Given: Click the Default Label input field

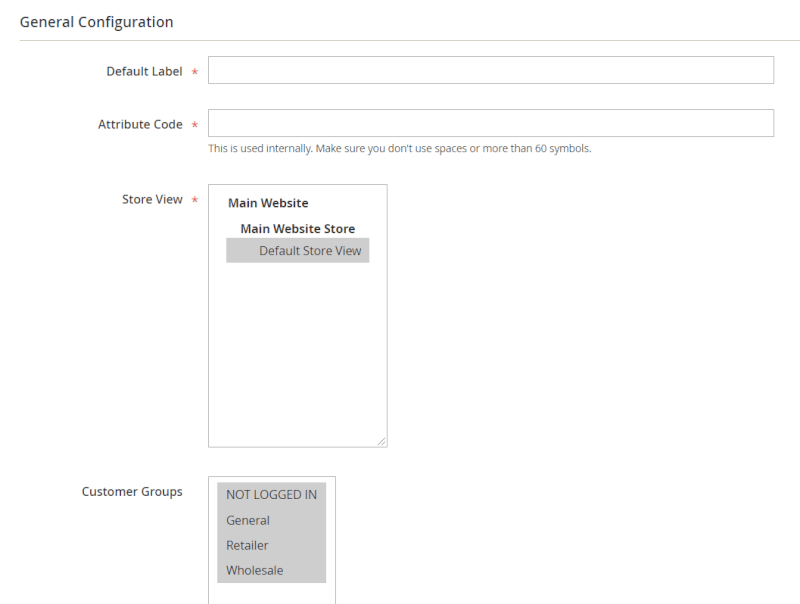Looking at the screenshot, I should point(490,70).
